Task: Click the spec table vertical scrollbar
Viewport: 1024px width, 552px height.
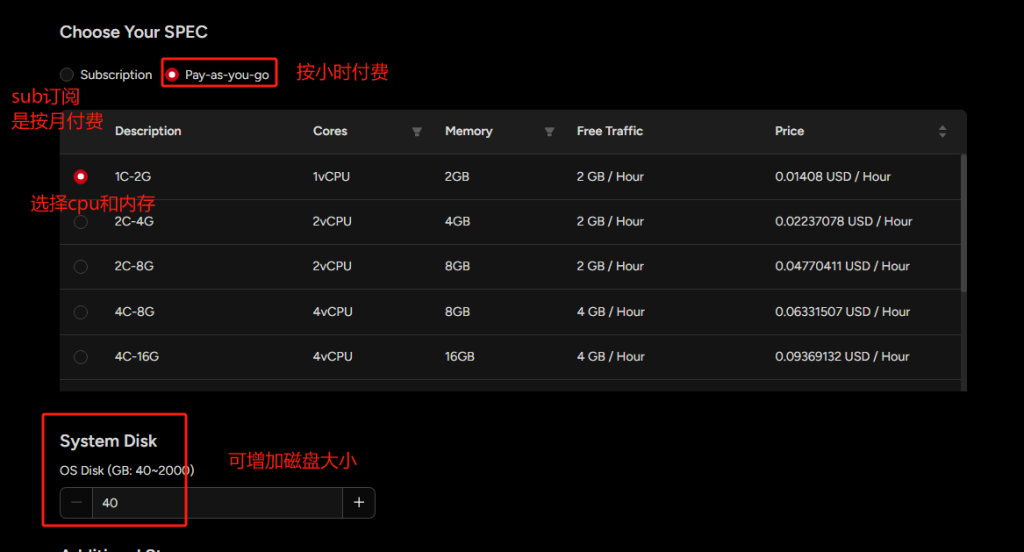Action: coord(964,222)
